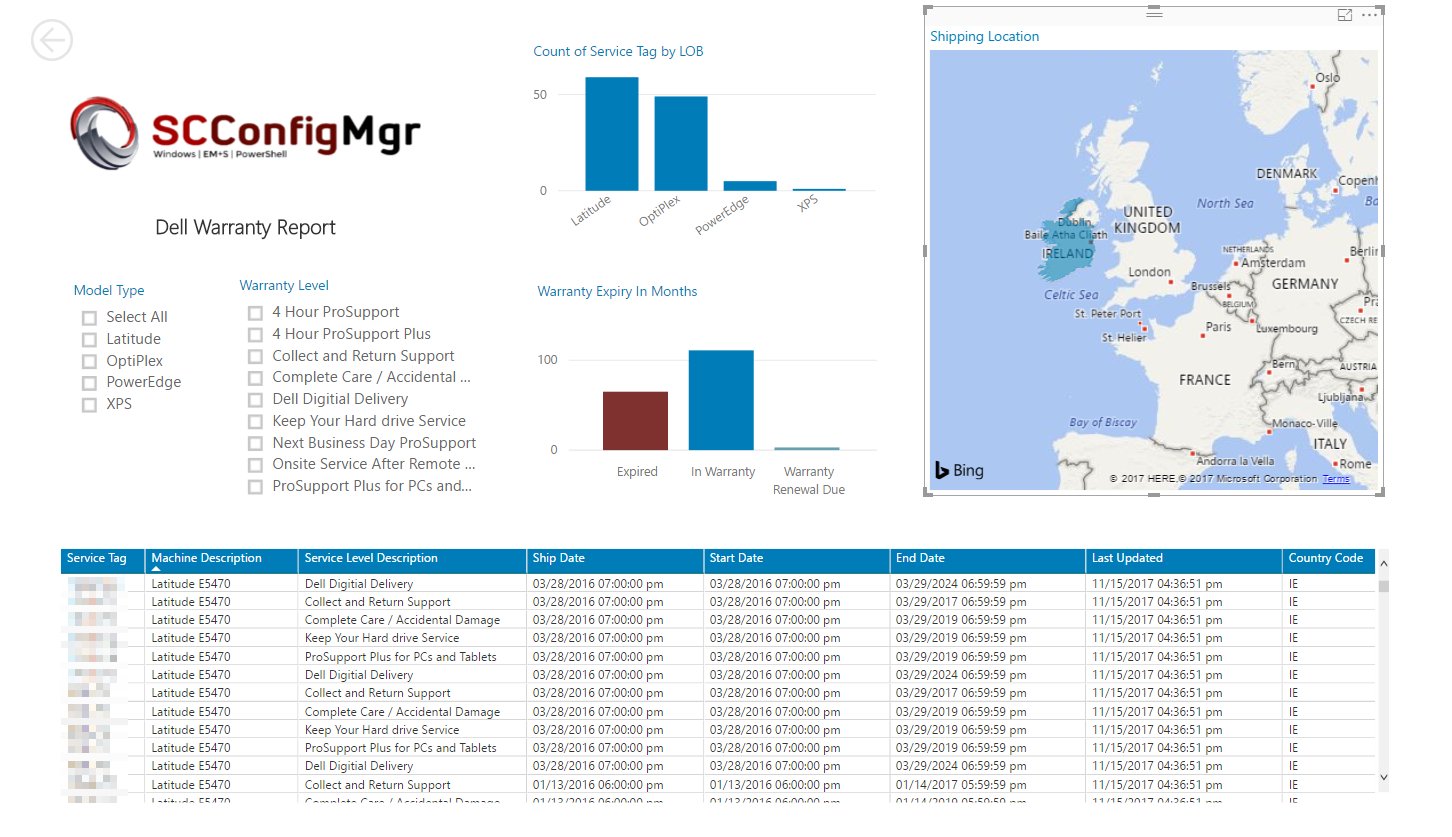
Task: Click the SCConfigMgr logo
Action: 246,133
